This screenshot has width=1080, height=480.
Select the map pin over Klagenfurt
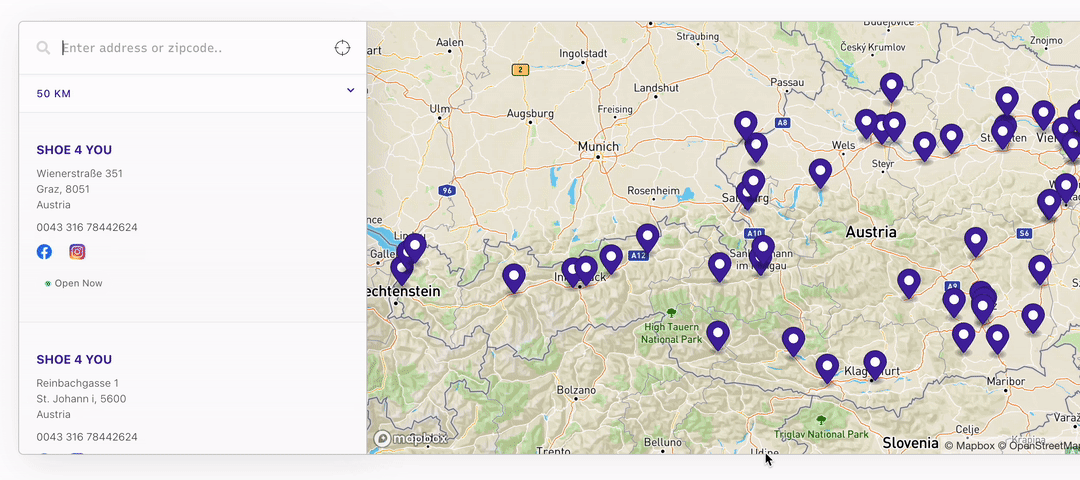[875, 363]
